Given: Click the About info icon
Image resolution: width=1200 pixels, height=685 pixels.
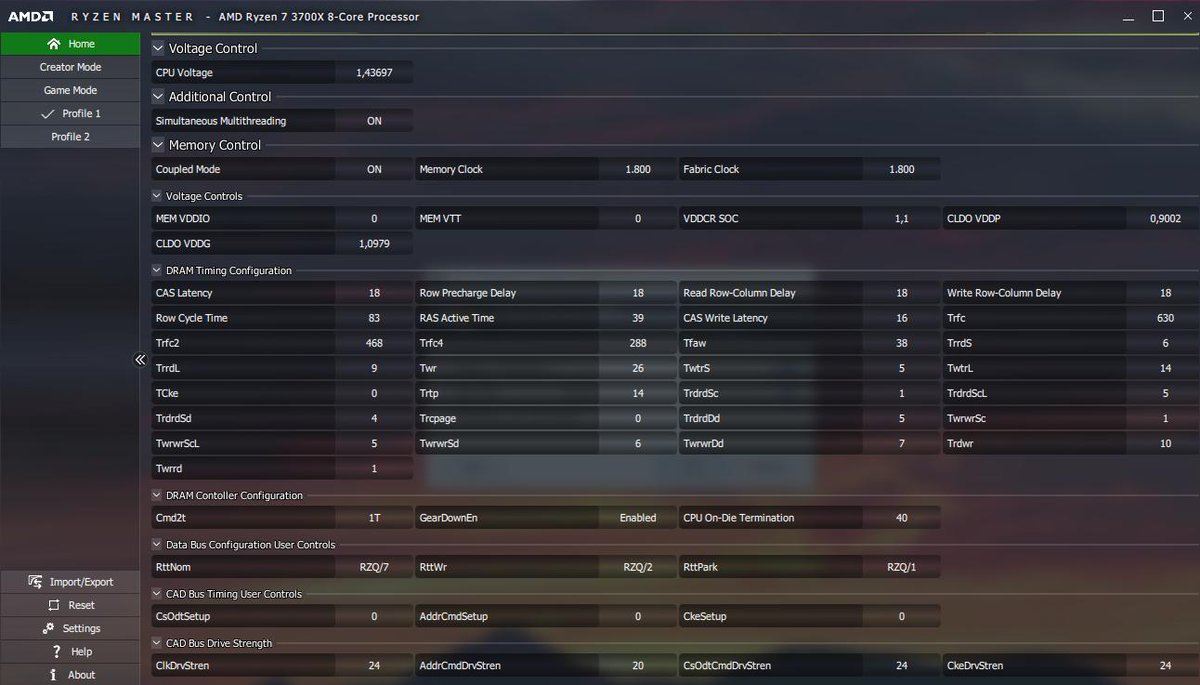Looking at the screenshot, I should pyautogui.click(x=53, y=675).
